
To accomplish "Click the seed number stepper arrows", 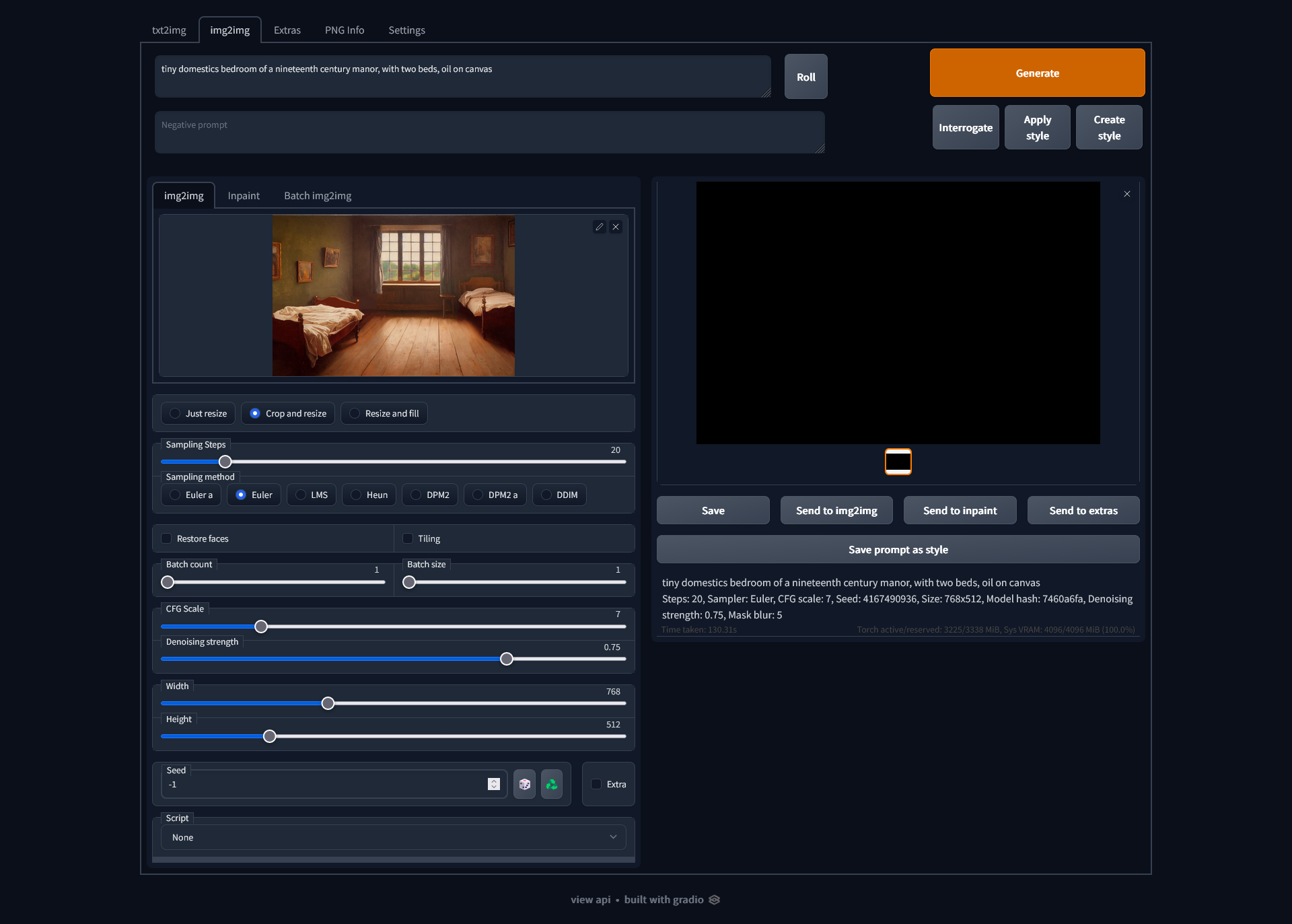I will [494, 784].
